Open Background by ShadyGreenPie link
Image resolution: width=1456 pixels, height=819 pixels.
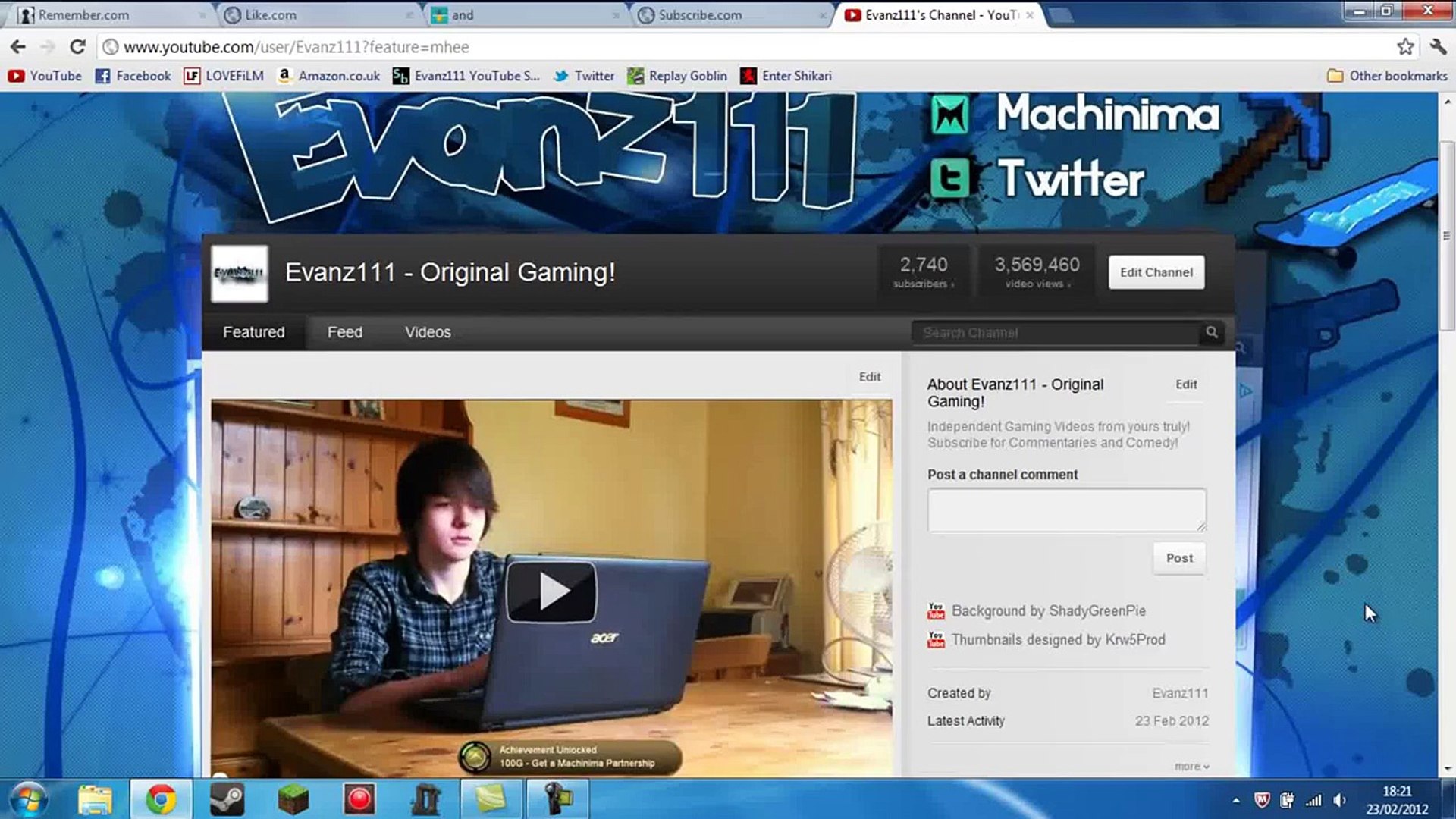coord(1048,611)
